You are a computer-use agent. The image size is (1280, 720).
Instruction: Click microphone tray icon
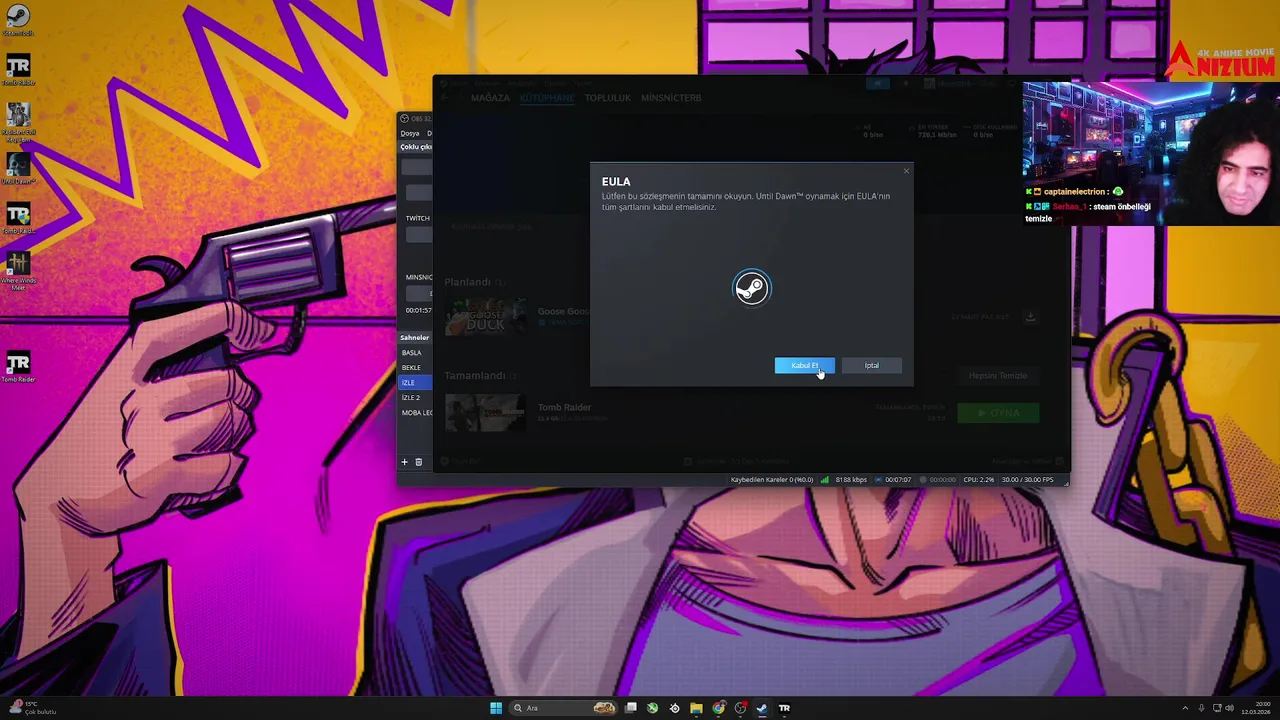click(x=1201, y=708)
